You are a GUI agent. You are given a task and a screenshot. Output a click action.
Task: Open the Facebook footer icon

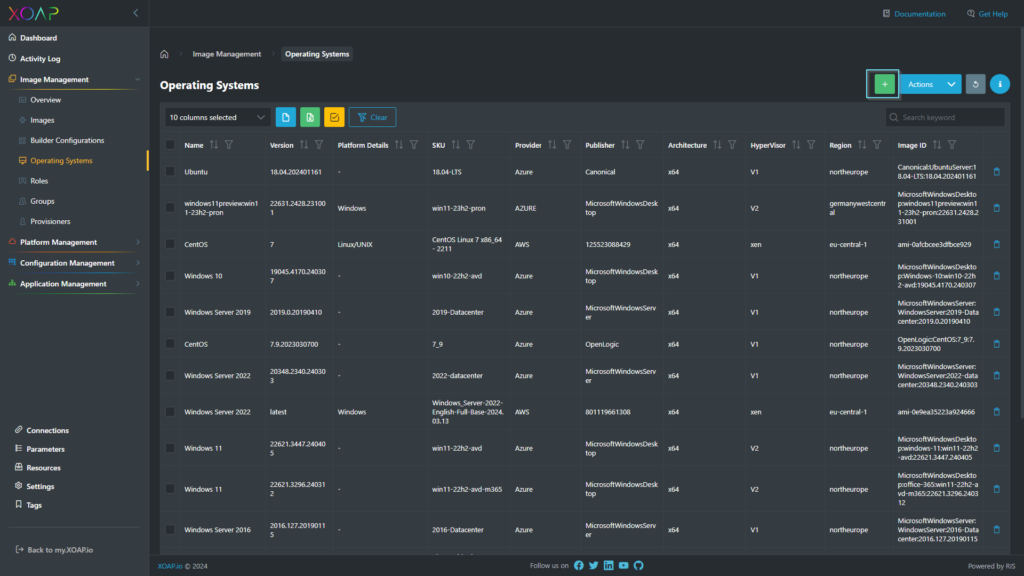pyautogui.click(x=579, y=566)
